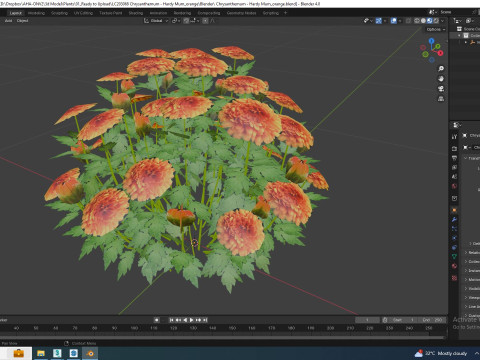The height and width of the screenshot is (360, 480).
Task: Open the World properties tab
Action: tap(454, 186)
